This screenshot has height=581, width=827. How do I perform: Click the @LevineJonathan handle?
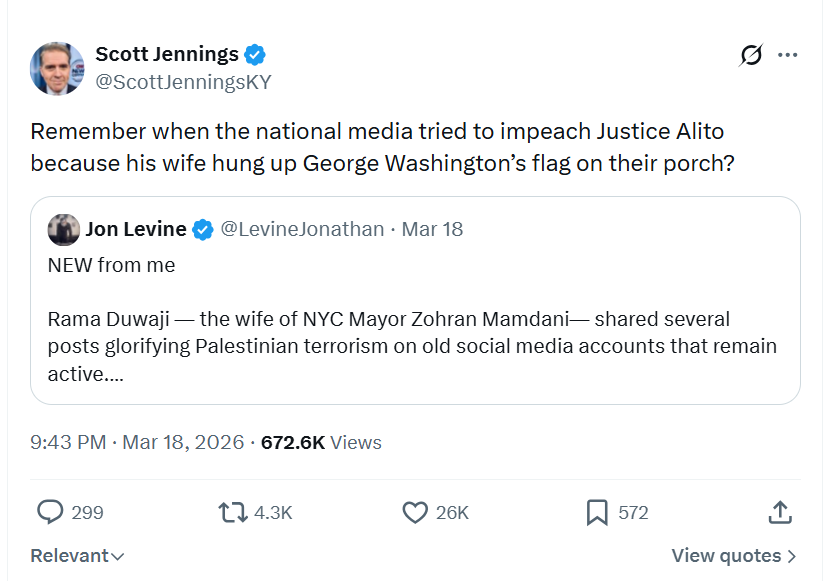click(302, 229)
